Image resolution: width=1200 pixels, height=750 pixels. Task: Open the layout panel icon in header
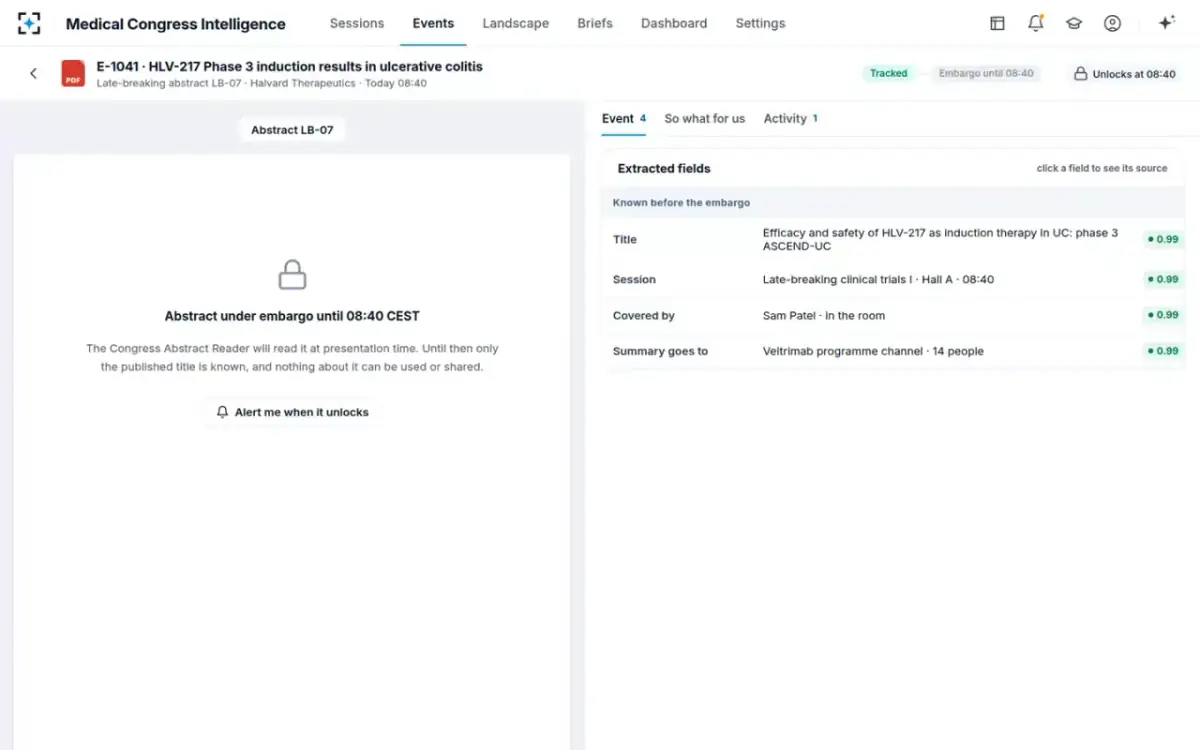click(x=997, y=23)
